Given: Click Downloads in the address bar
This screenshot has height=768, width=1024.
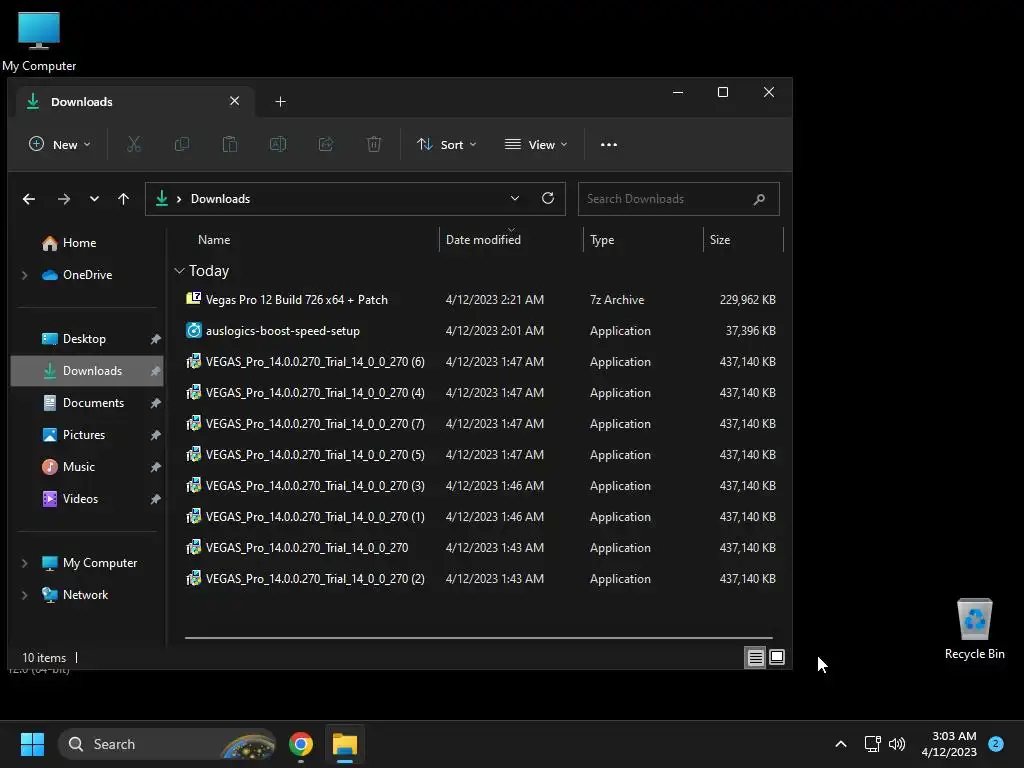Looking at the screenshot, I should tap(220, 199).
